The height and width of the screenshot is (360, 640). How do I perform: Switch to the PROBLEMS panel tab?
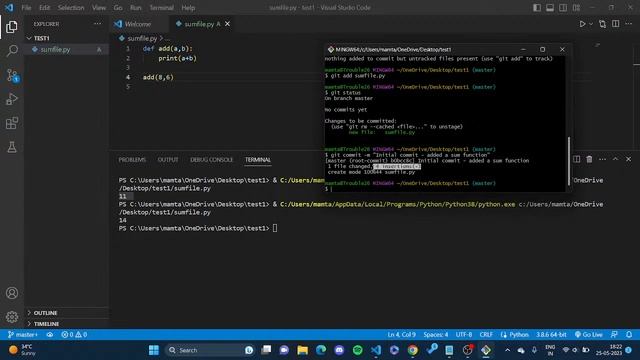coord(132,160)
